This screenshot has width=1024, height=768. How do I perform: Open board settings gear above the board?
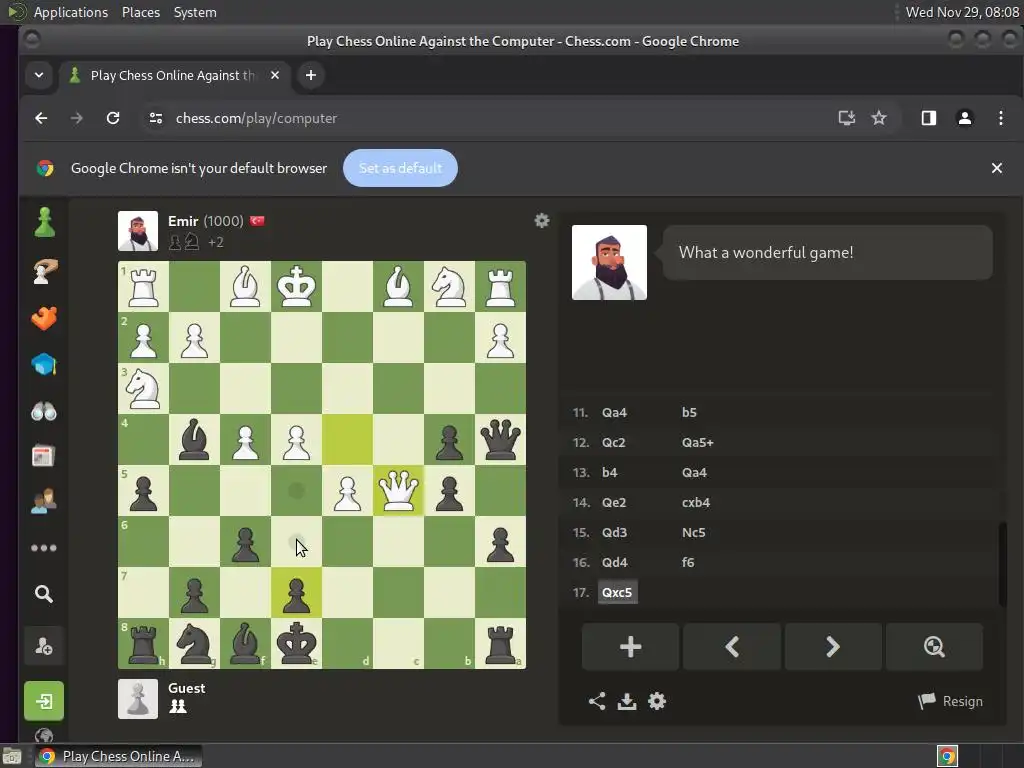coord(541,221)
